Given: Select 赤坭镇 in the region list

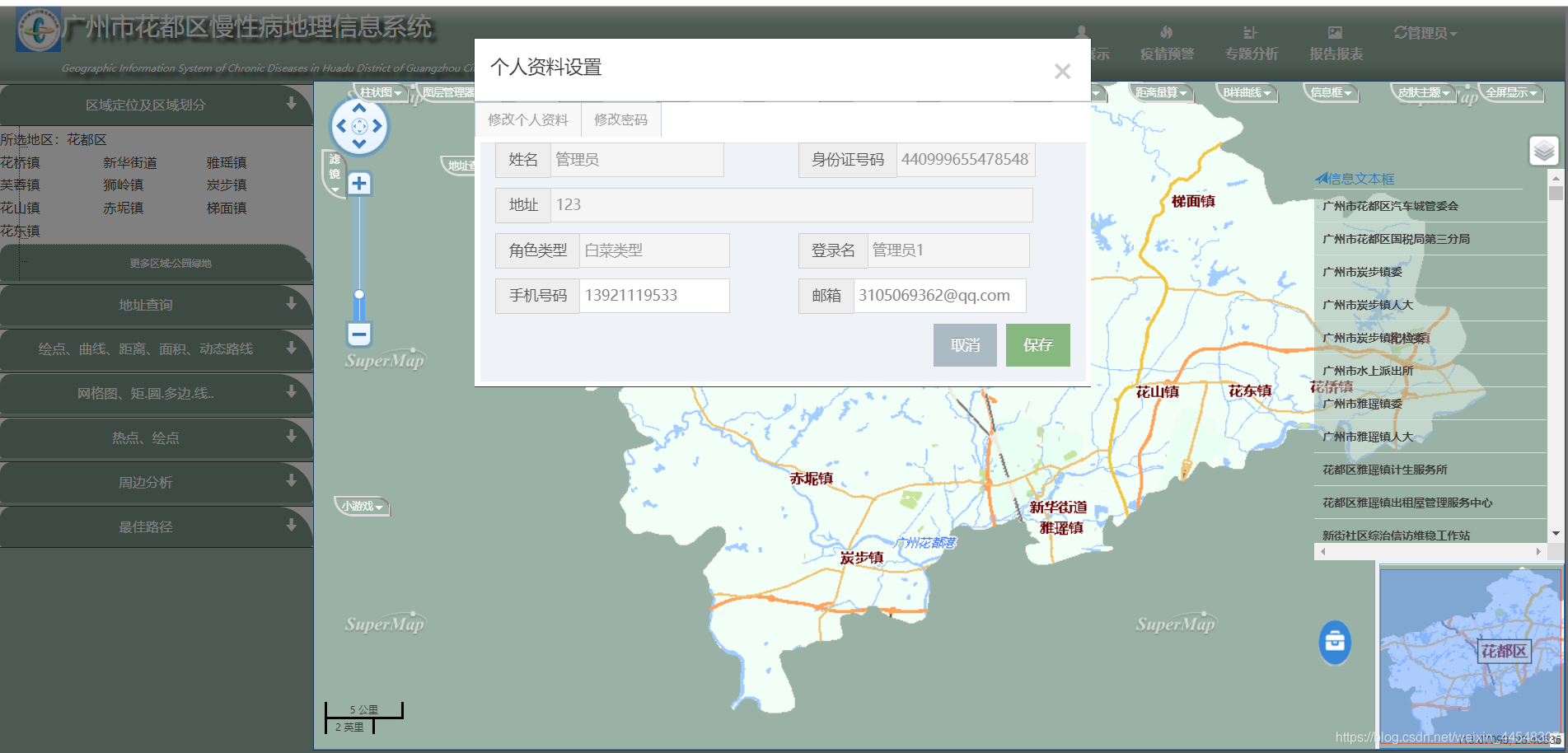Looking at the screenshot, I should [124, 208].
